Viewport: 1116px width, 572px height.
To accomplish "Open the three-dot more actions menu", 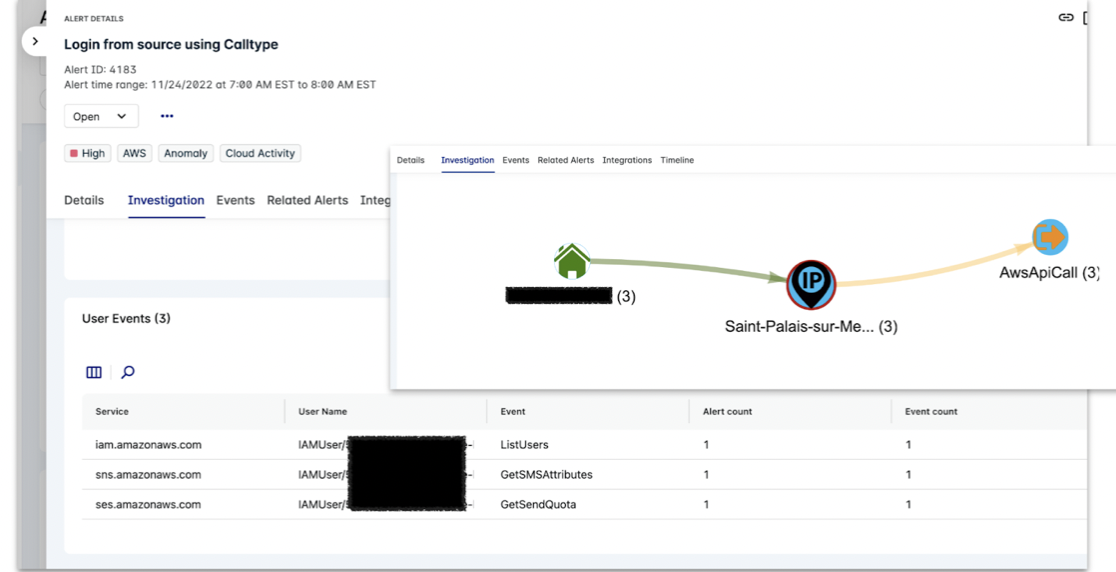I will tap(167, 116).
